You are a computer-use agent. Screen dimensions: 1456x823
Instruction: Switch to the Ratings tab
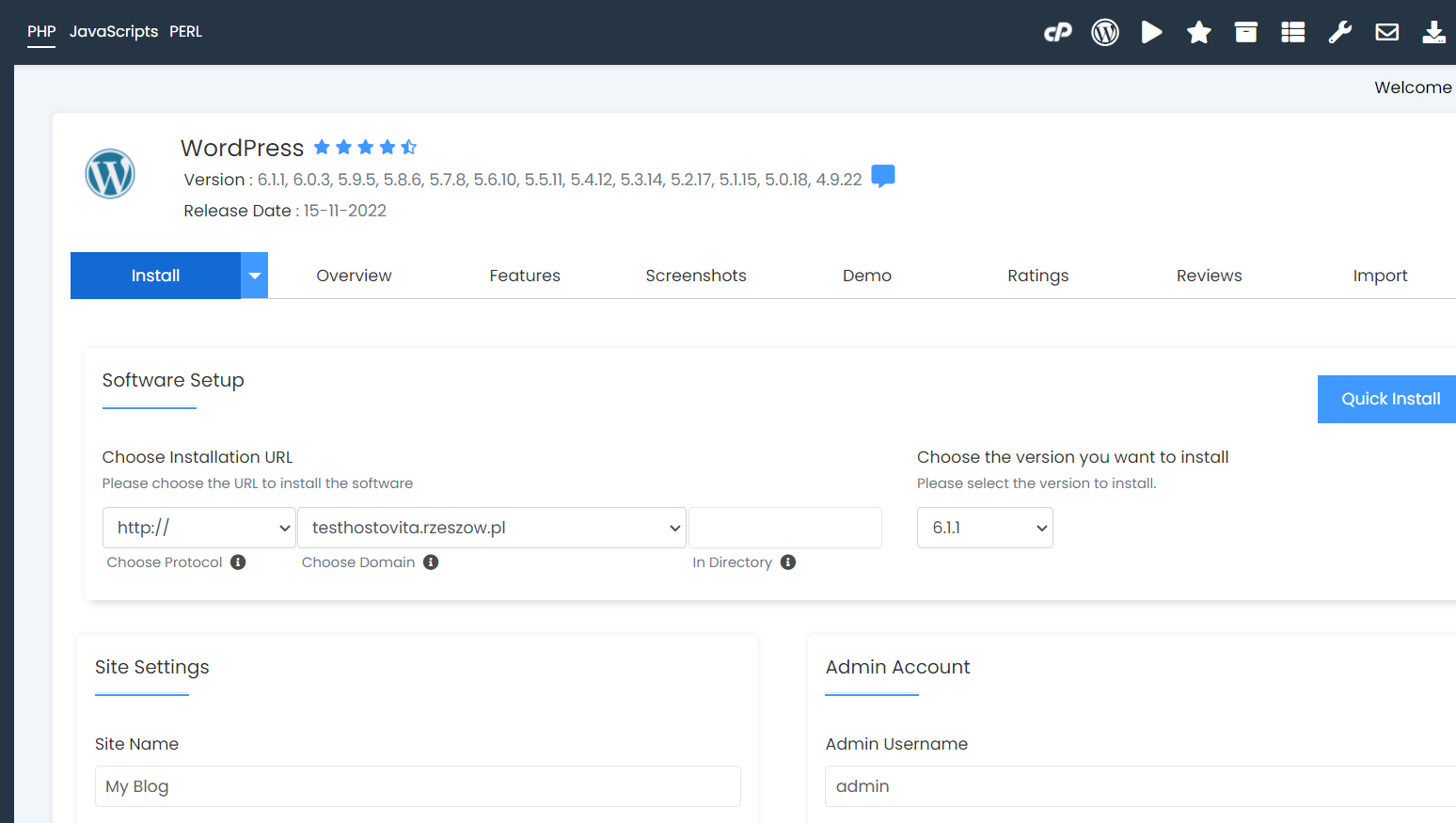(1038, 276)
